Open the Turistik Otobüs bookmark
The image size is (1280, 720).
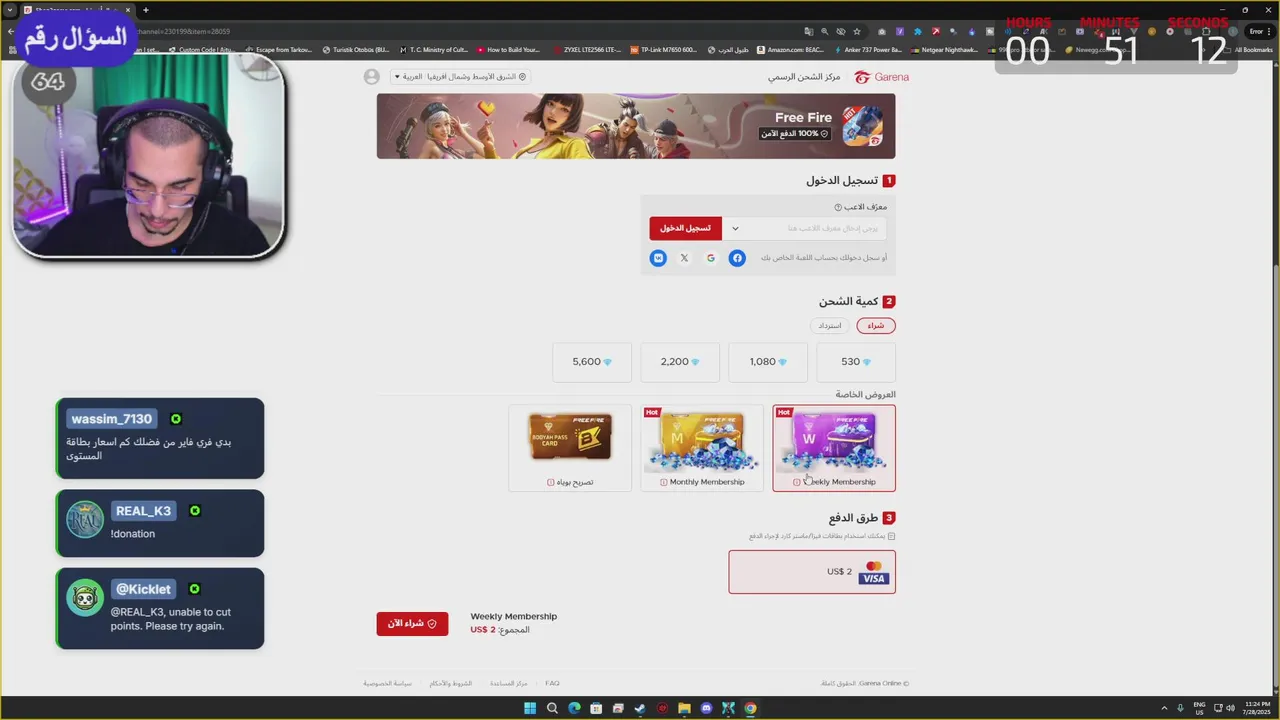[356, 49]
